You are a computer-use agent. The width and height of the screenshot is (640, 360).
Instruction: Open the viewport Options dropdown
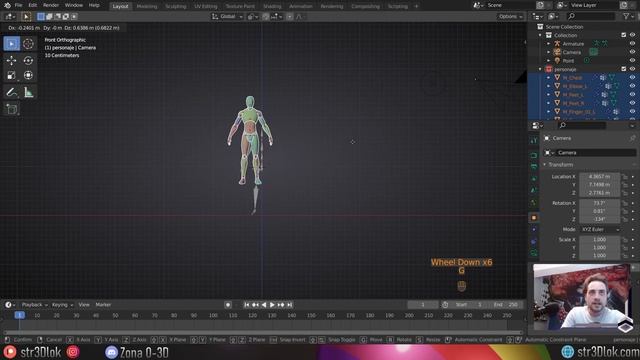[510, 17]
